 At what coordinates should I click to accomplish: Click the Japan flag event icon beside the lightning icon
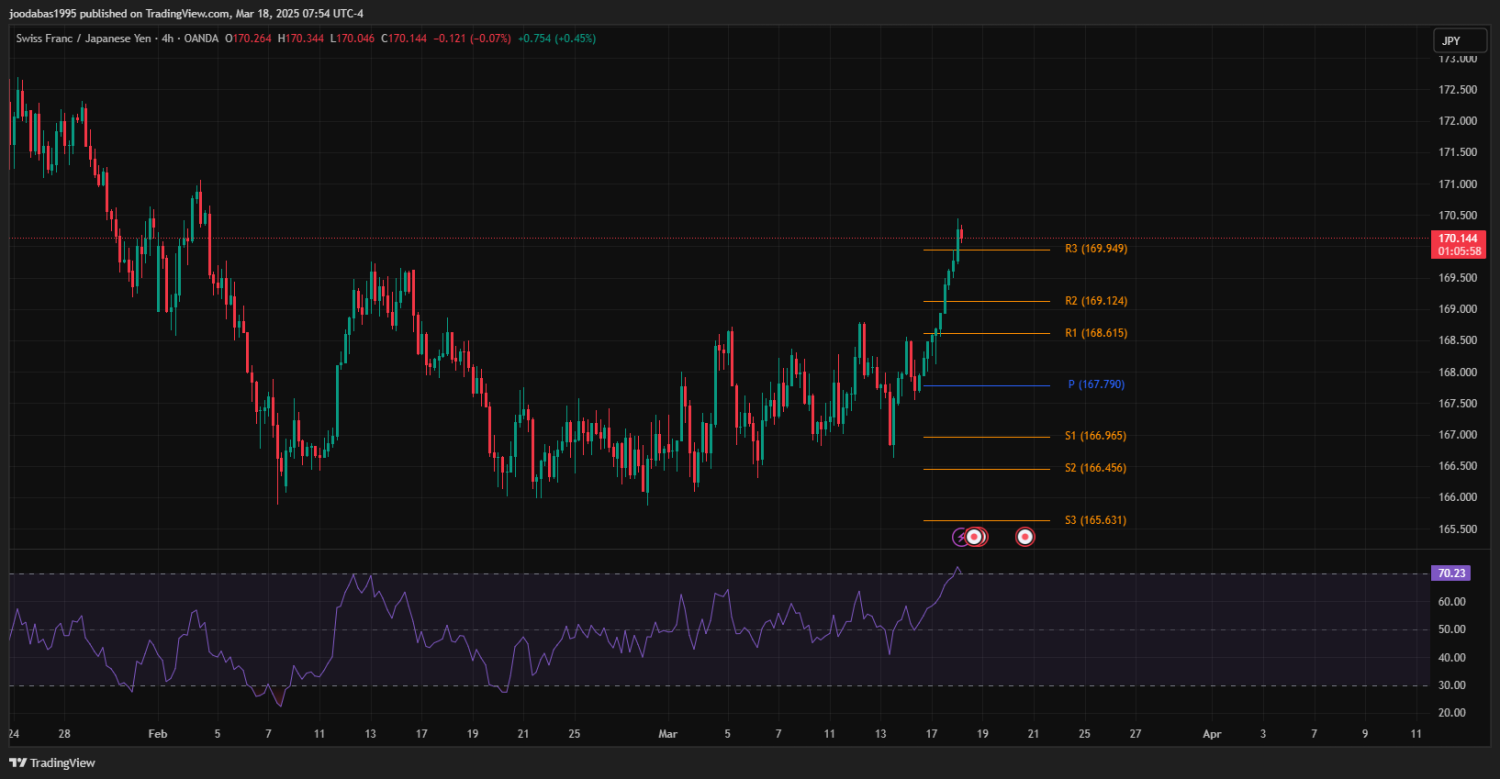point(975,537)
